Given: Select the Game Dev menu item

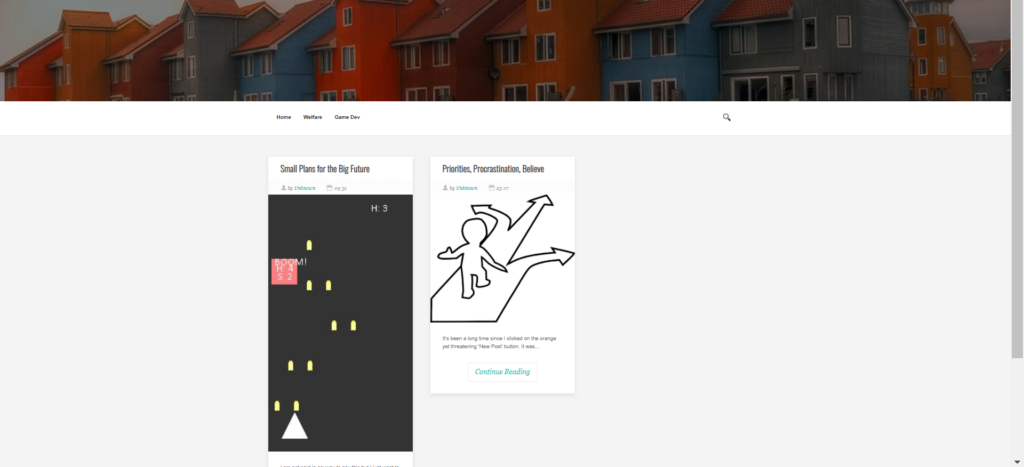Looking at the screenshot, I should pyautogui.click(x=347, y=118).
